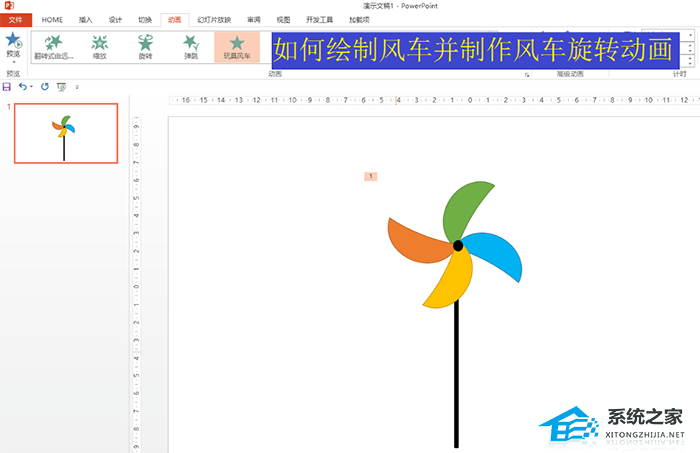Select the 弹跳 bounce animation

pos(191,46)
